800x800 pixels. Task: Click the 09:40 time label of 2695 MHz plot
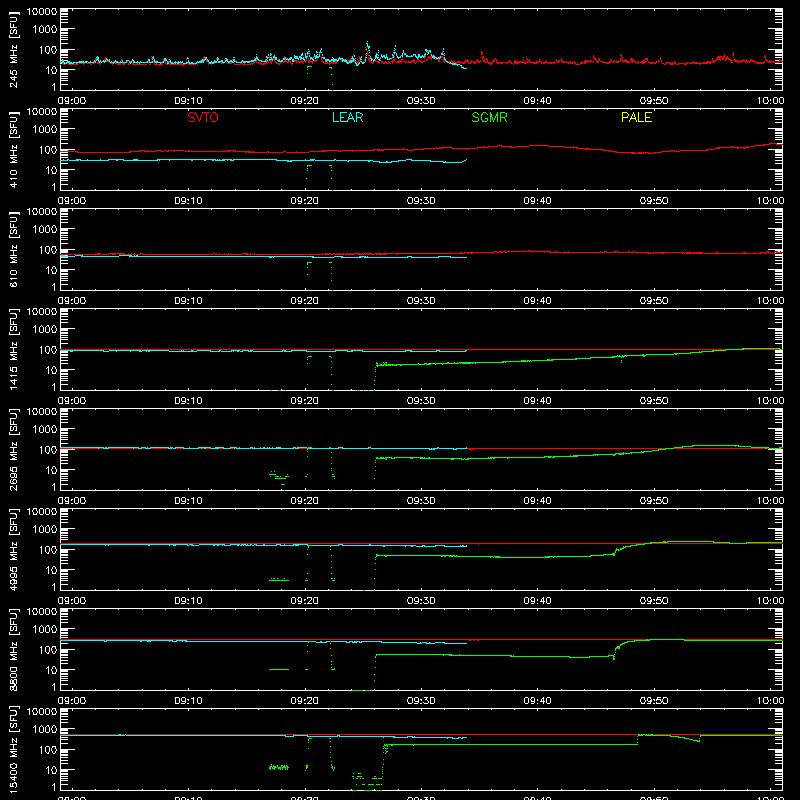(x=537, y=501)
